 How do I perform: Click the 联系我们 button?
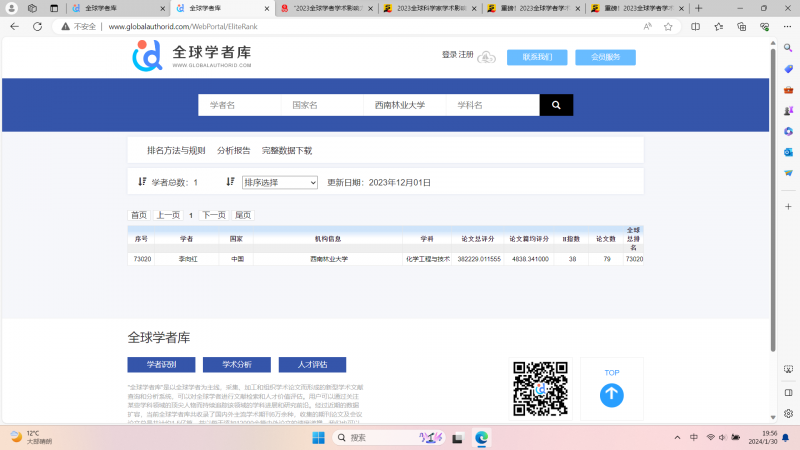537,57
